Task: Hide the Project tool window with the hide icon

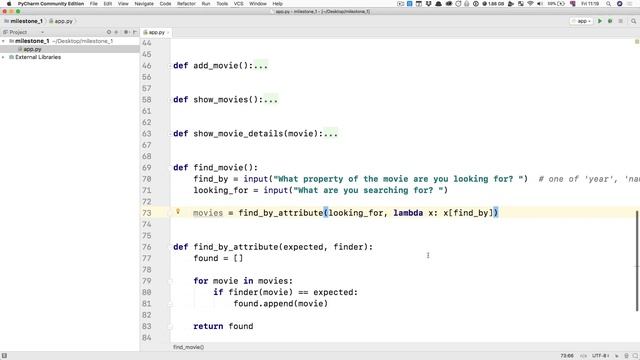Action: (x=135, y=32)
